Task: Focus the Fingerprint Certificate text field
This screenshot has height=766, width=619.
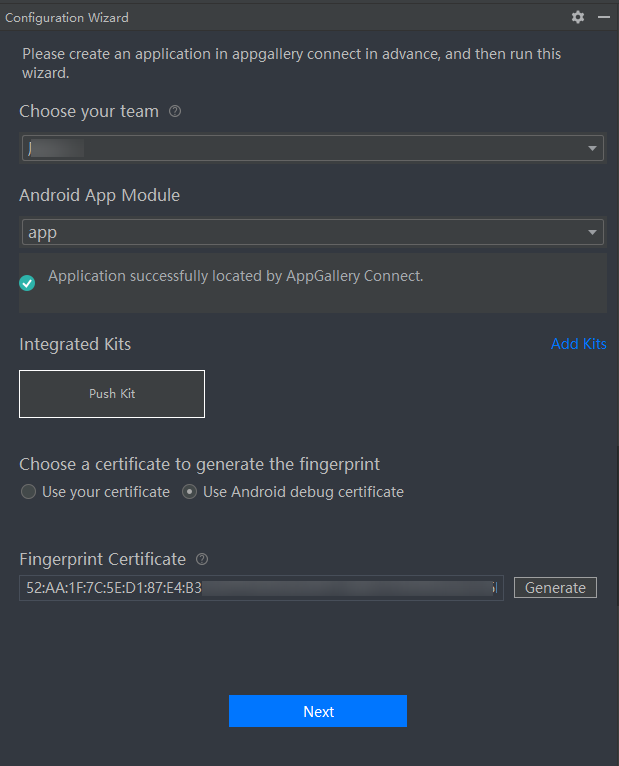Action: [261, 588]
